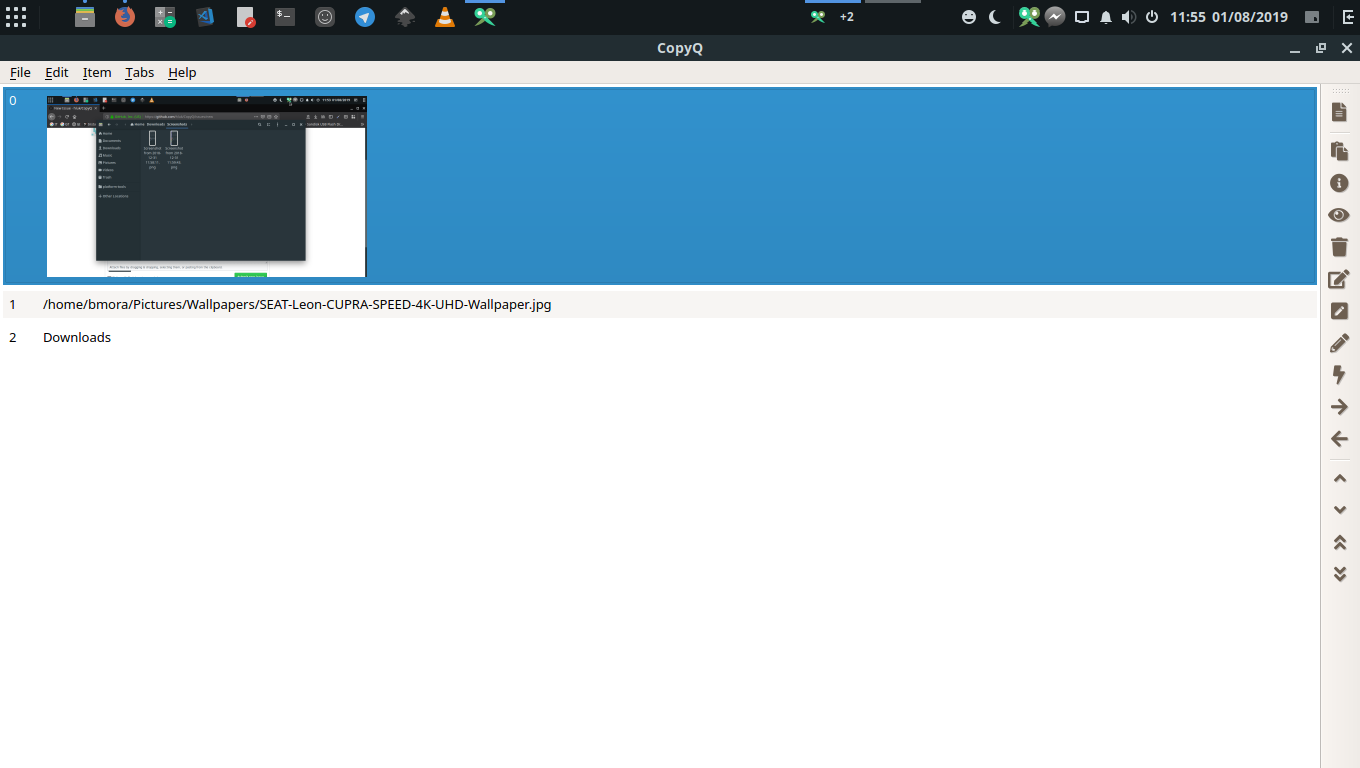1360x768 pixels.
Task: Click the logout arrow icon in the panel
Action: click(1348, 17)
